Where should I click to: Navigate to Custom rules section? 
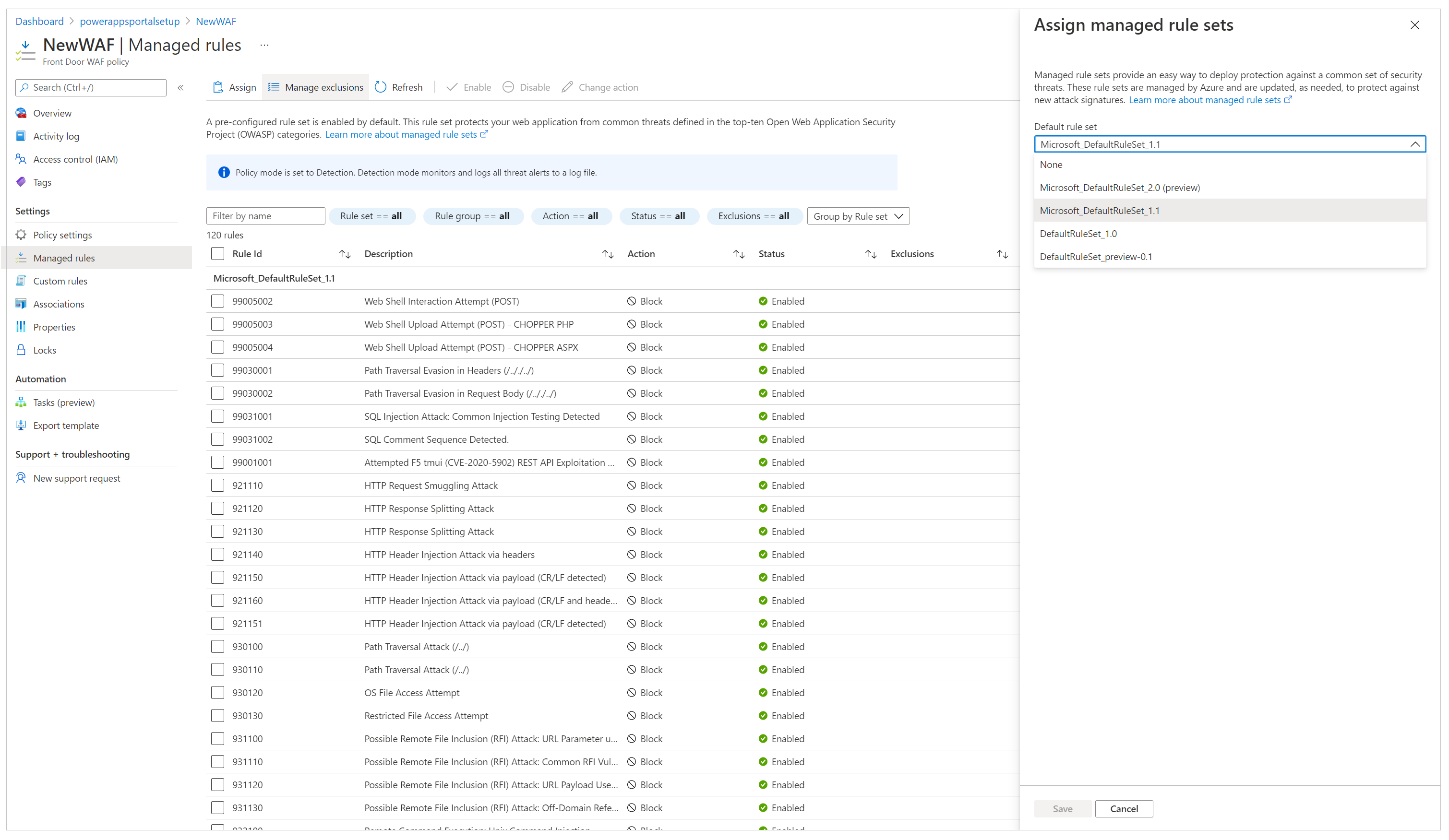(x=59, y=280)
